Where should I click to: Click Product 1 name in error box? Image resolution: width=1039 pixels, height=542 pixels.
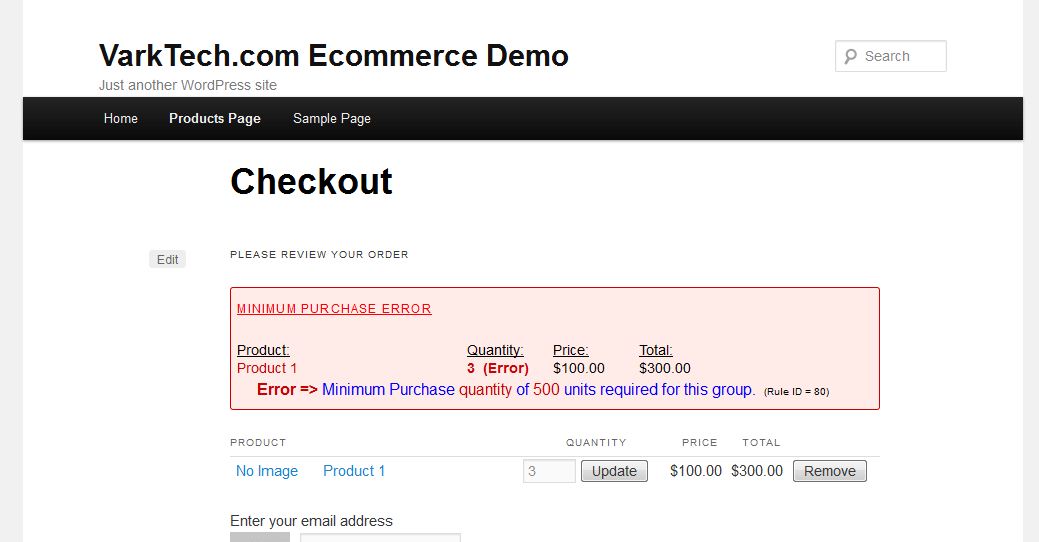coord(267,368)
